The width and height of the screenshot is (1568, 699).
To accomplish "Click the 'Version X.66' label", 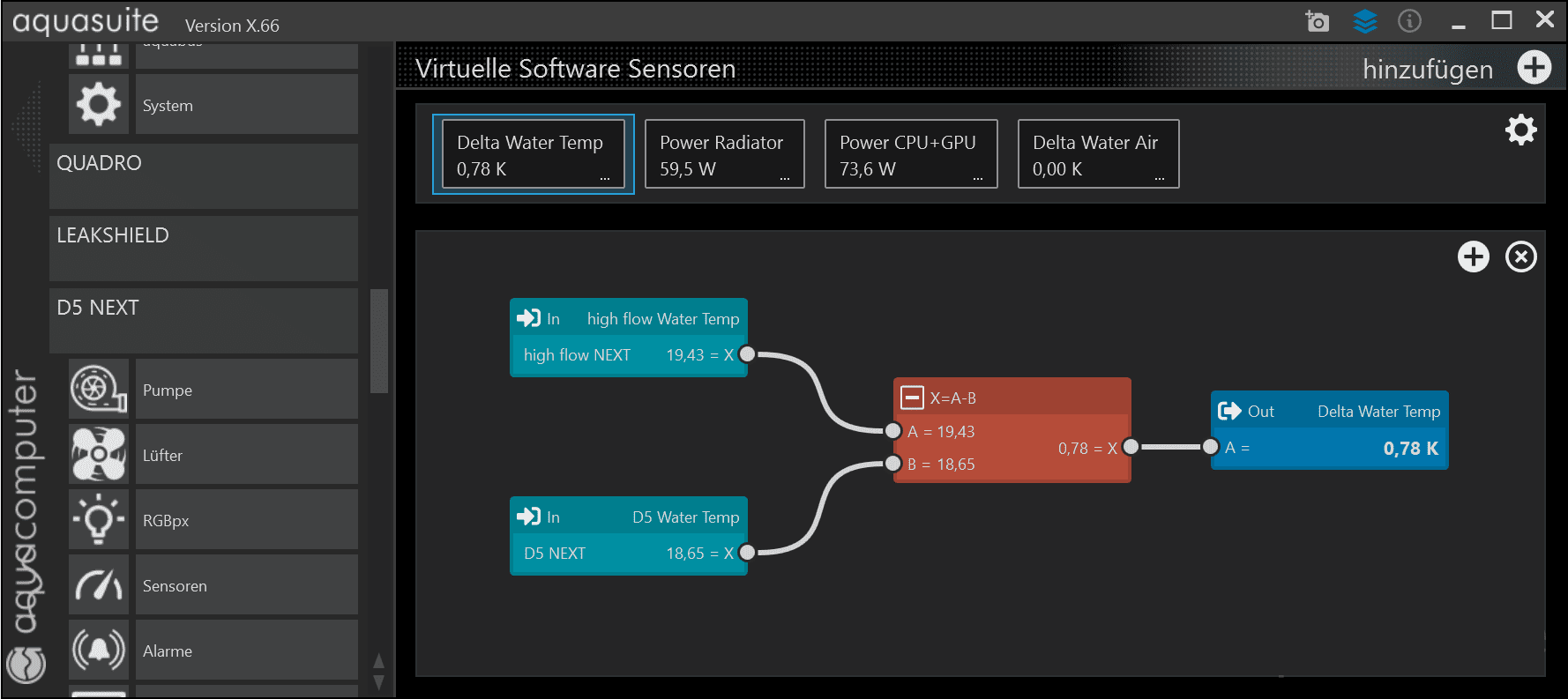I will point(232,26).
